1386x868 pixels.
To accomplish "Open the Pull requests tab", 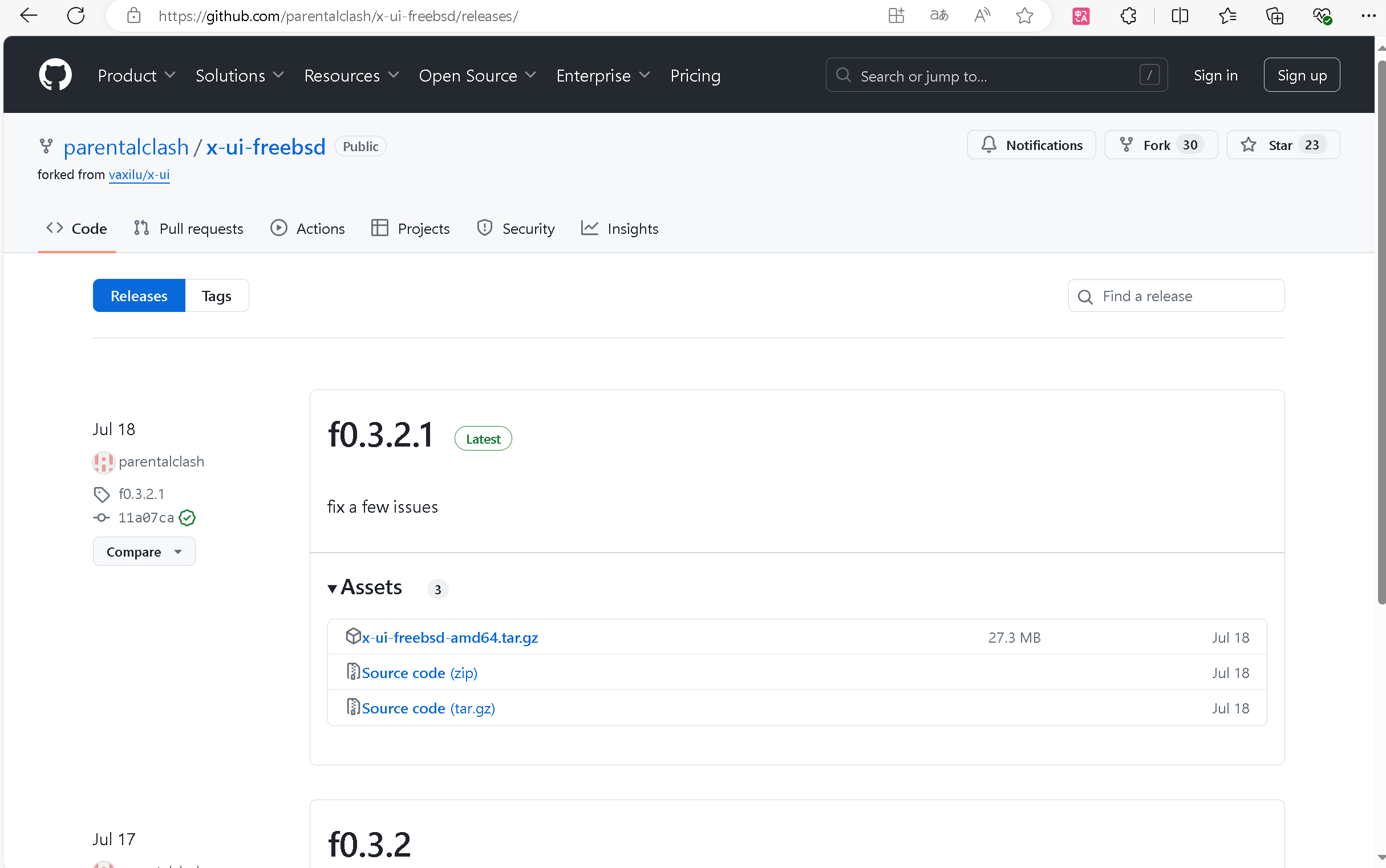I will point(188,229).
